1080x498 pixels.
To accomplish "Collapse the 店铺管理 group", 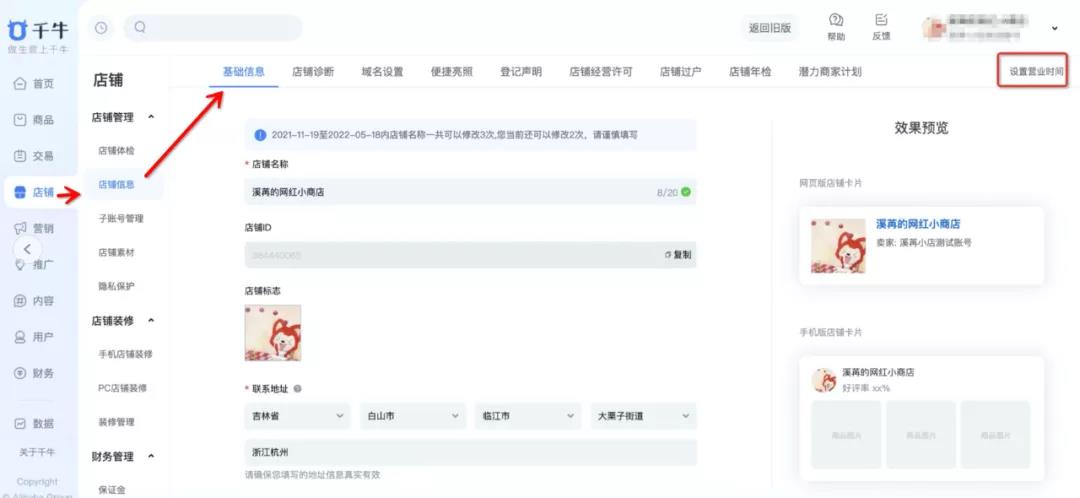I will pyautogui.click(x=152, y=117).
